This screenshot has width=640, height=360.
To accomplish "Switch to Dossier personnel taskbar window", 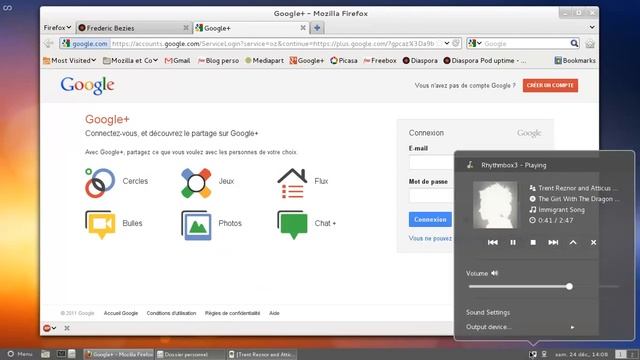I will (190, 354).
